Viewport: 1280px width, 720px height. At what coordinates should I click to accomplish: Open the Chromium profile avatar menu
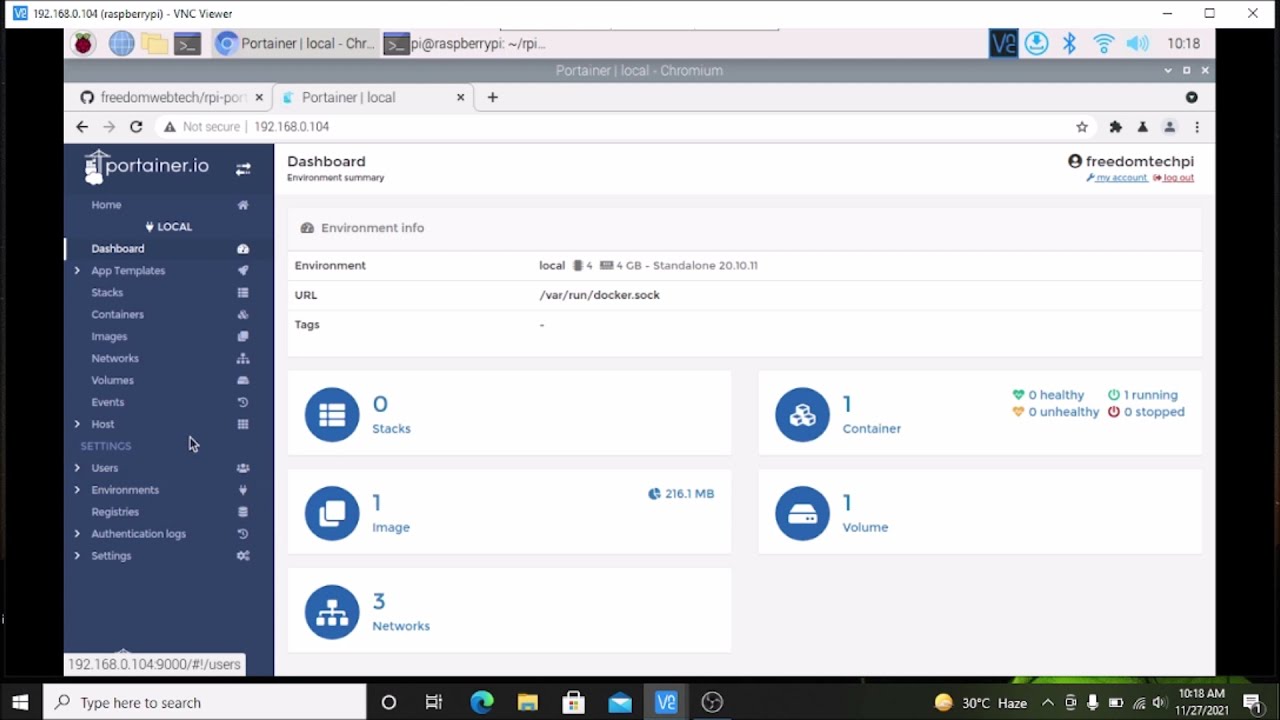[1169, 127]
